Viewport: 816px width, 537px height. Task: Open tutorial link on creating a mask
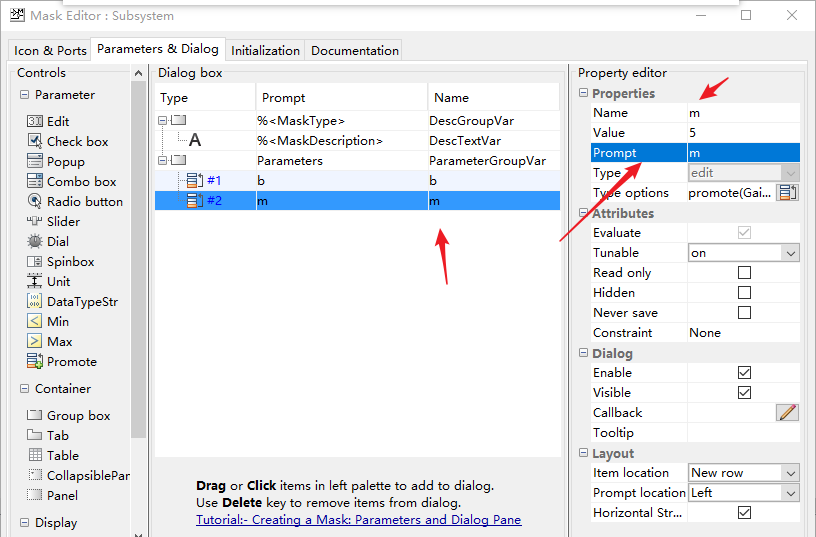coord(359,520)
